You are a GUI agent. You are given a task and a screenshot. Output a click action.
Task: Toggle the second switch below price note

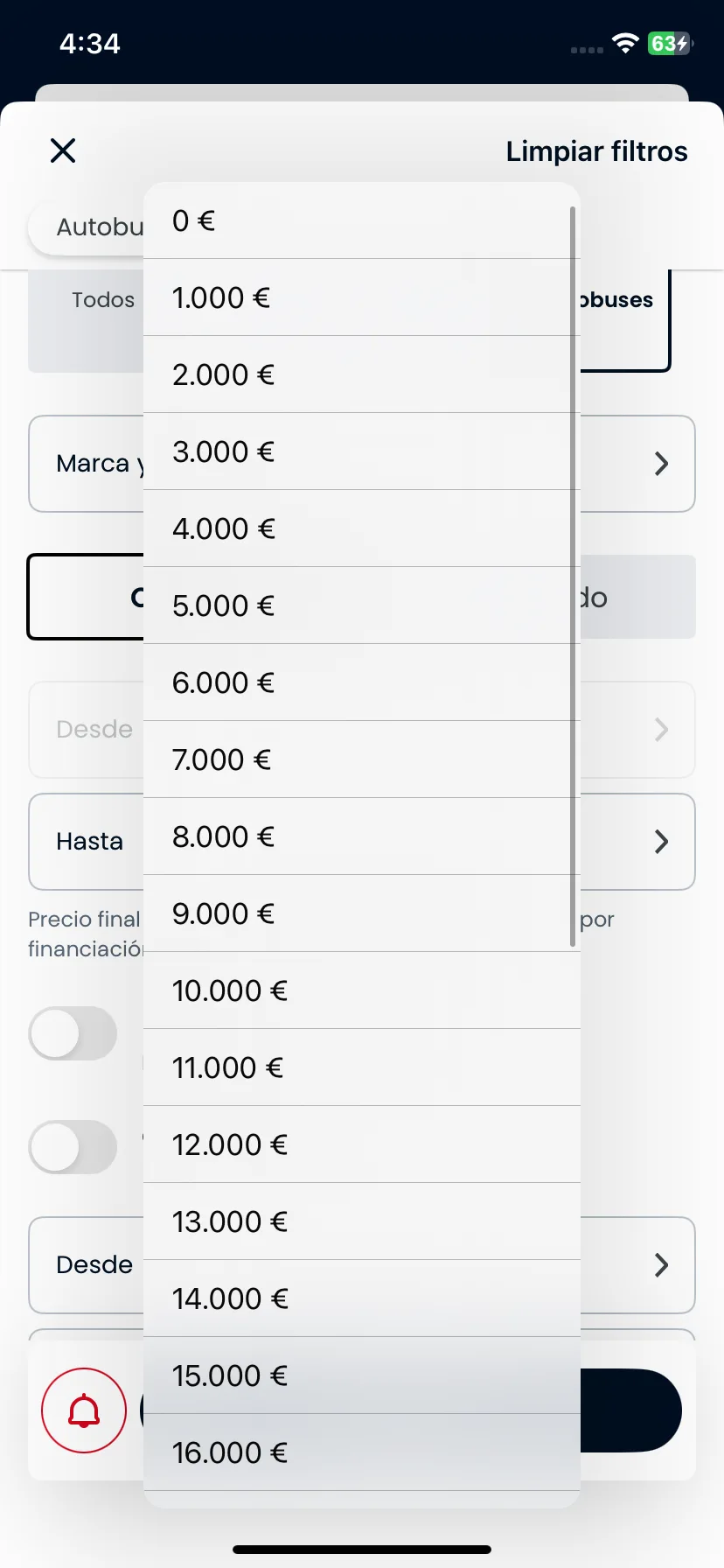click(x=73, y=1147)
